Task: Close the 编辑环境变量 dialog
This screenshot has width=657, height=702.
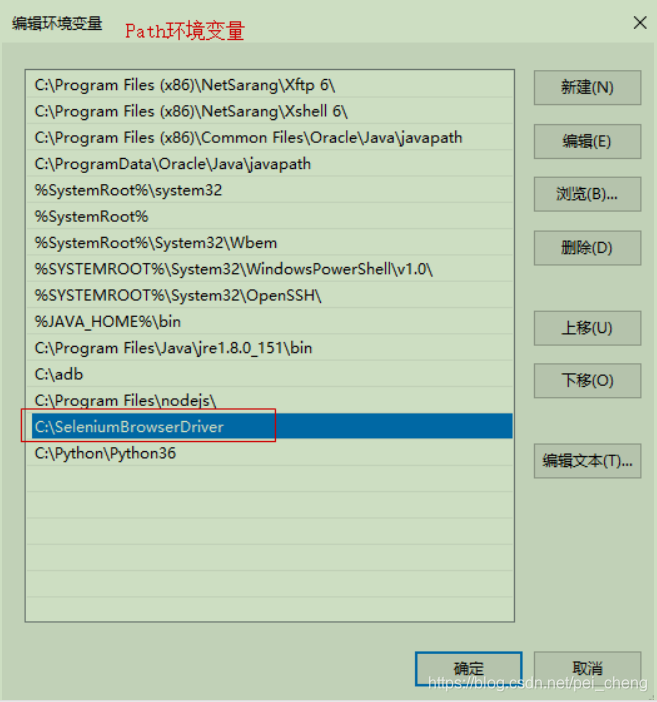Action: tap(640, 22)
